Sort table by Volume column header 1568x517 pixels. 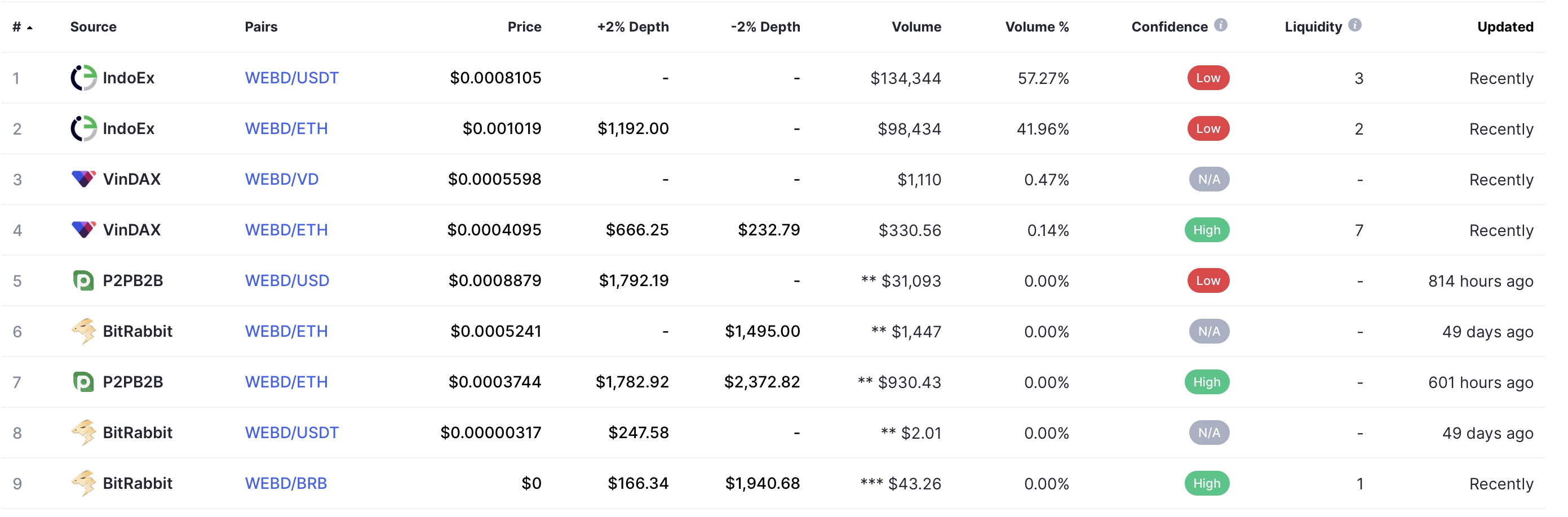[x=916, y=27]
